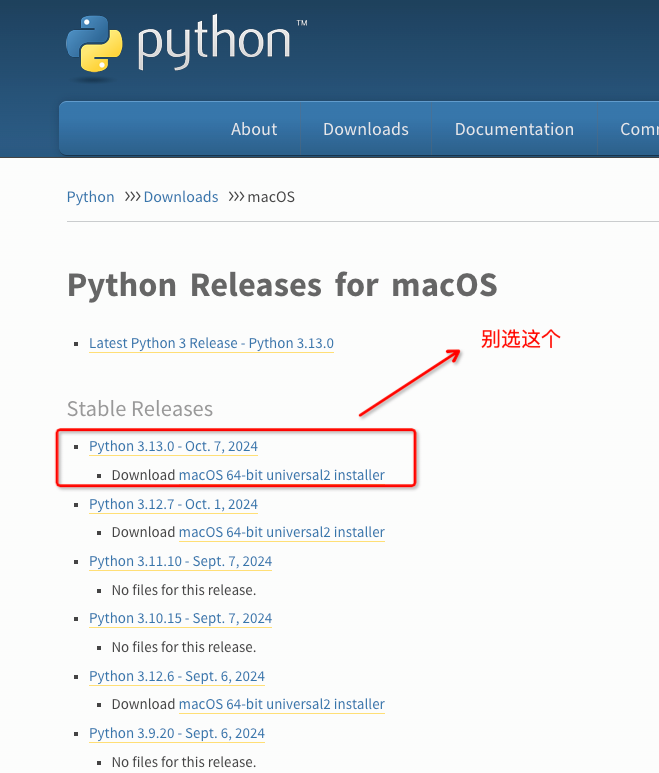The width and height of the screenshot is (659, 773).
Task: Download Python 3.12.7 macOS universal2 installer
Action: coord(281,532)
